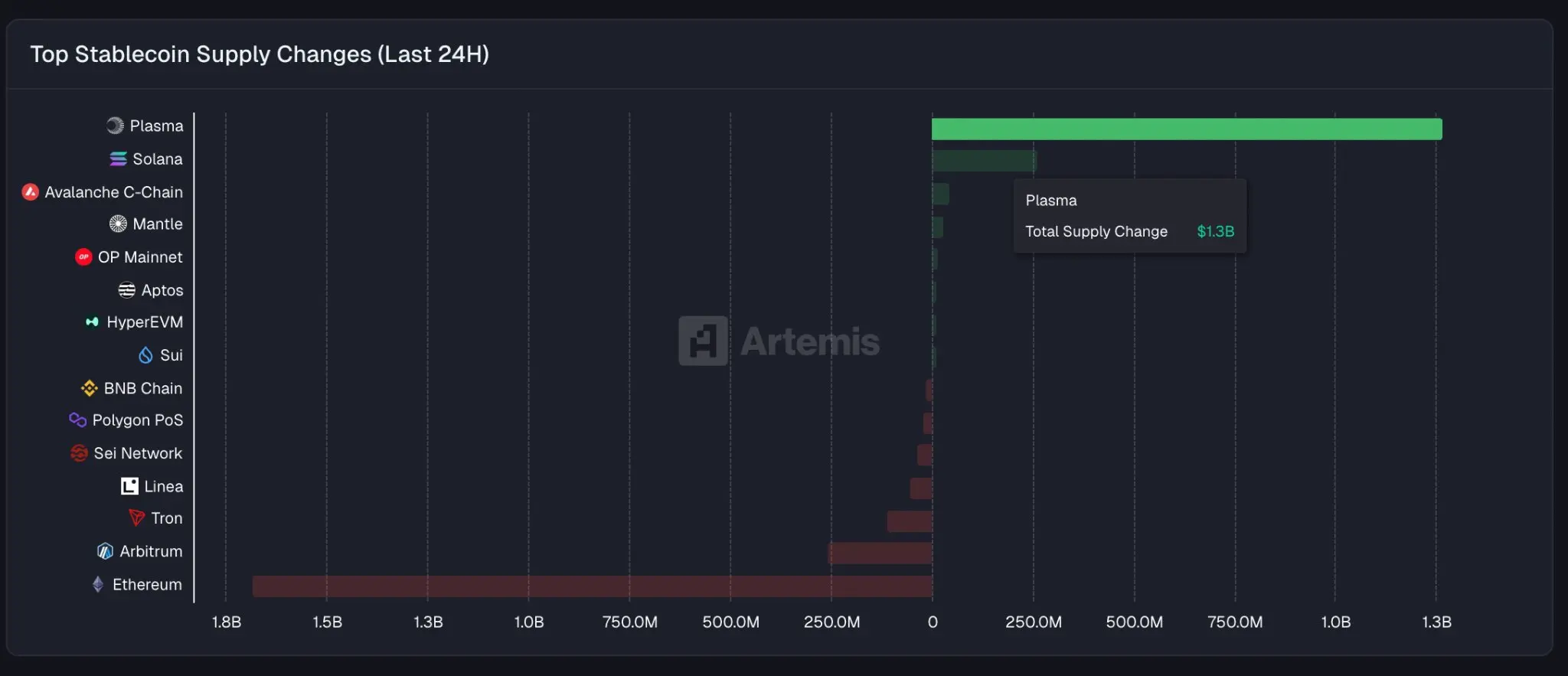Click the Polygon PoS purple logo icon

(x=77, y=420)
